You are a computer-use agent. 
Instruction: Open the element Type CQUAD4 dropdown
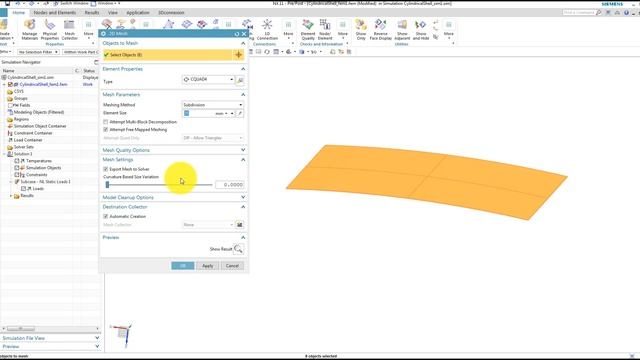[x=208, y=80]
